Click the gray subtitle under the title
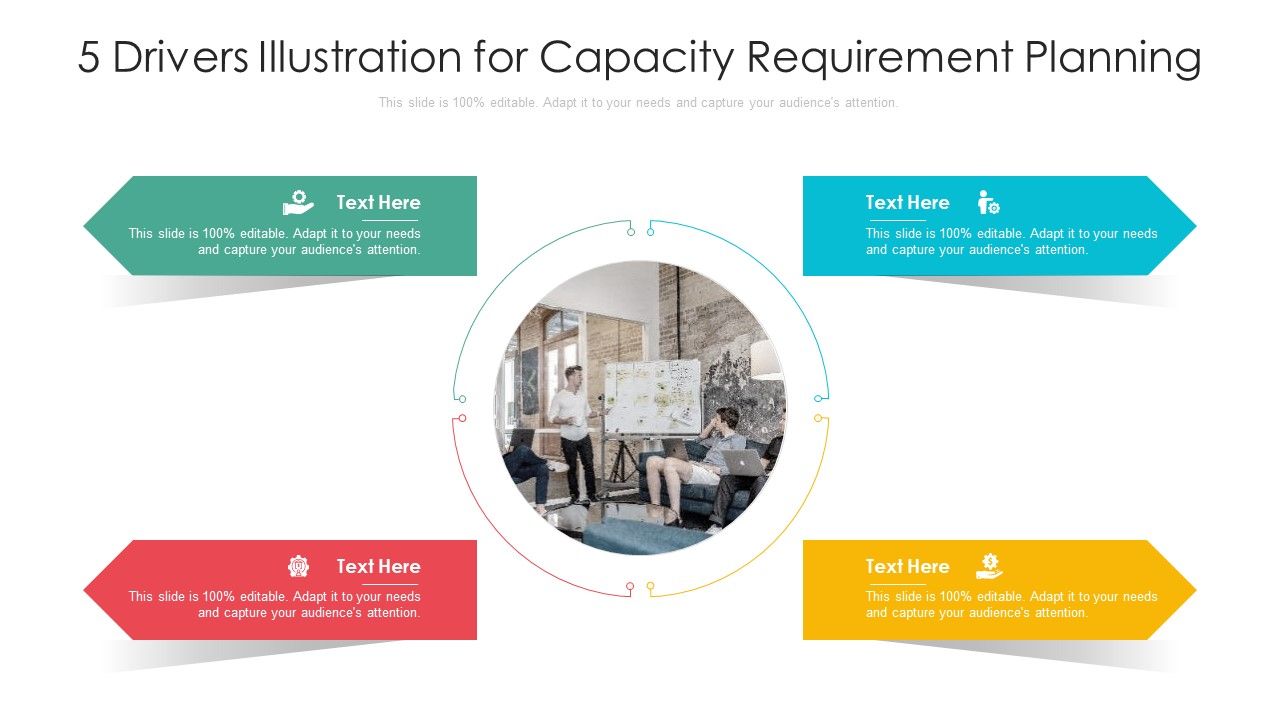The width and height of the screenshot is (1280, 720). [638, 103]
